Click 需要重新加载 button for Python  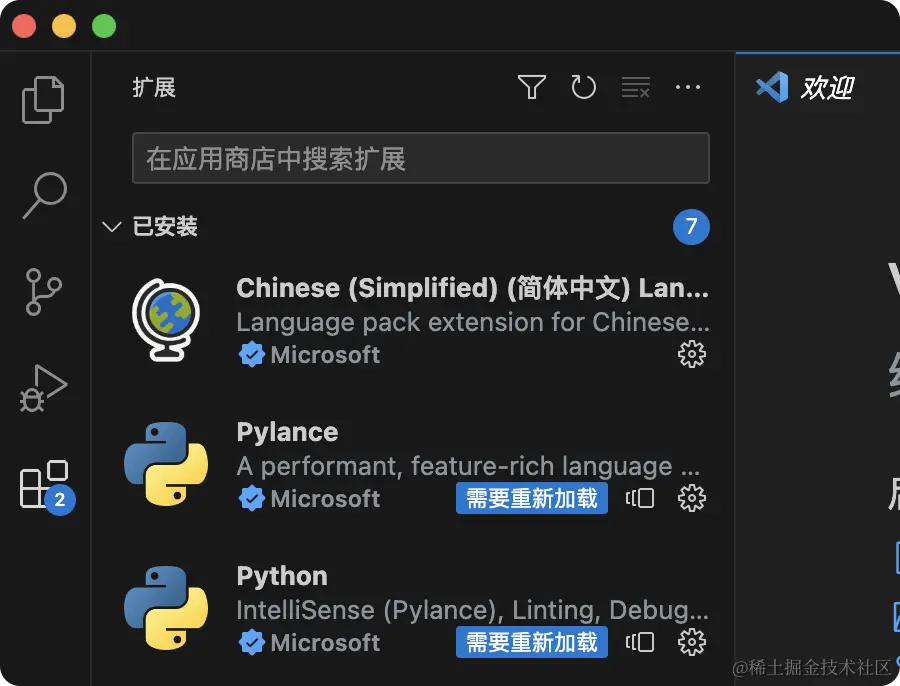coord(532,642)
